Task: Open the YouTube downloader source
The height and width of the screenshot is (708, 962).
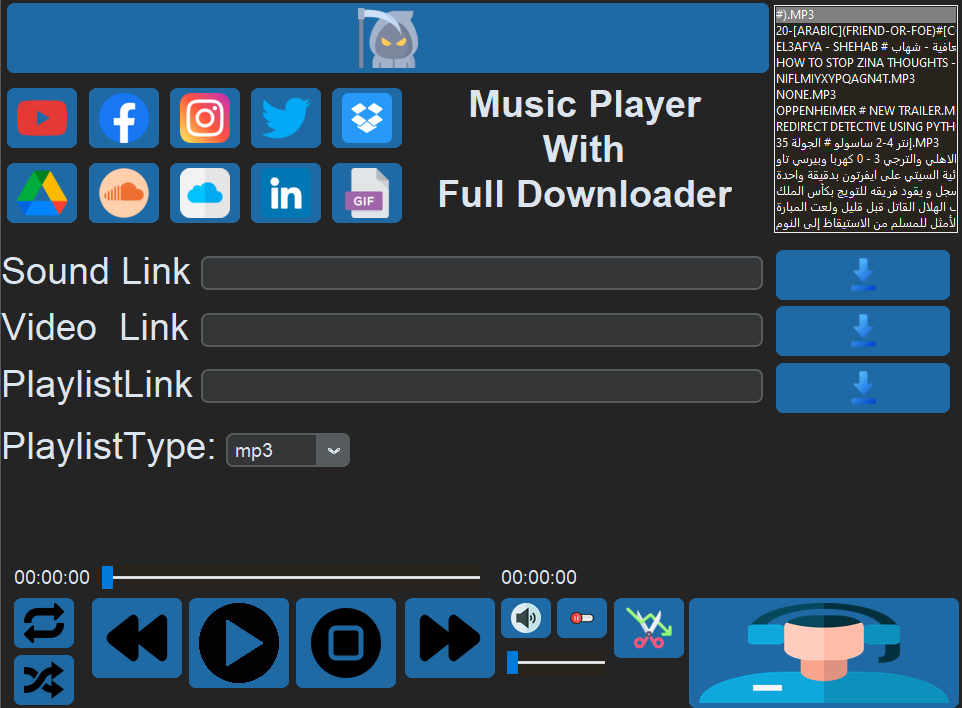Action: click(42, 118)
